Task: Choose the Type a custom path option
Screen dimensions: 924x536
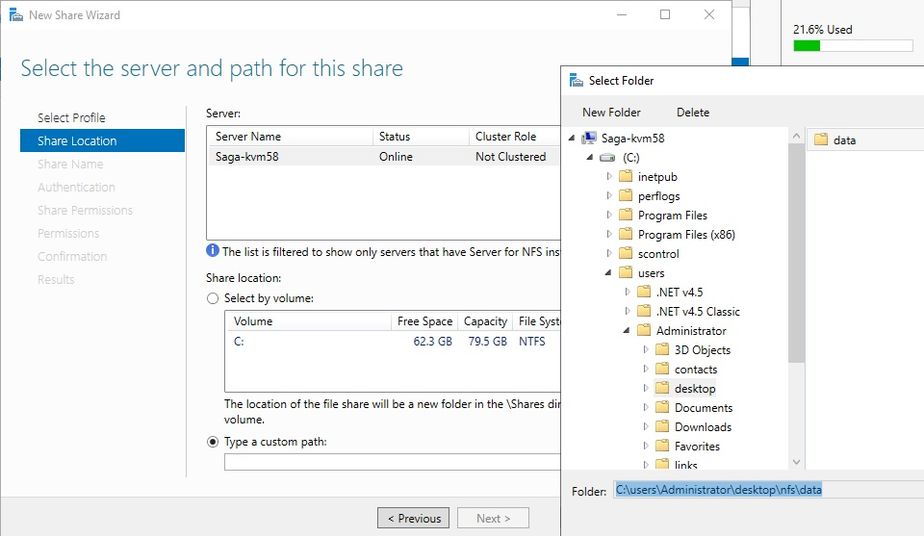Action: [212, 442]
